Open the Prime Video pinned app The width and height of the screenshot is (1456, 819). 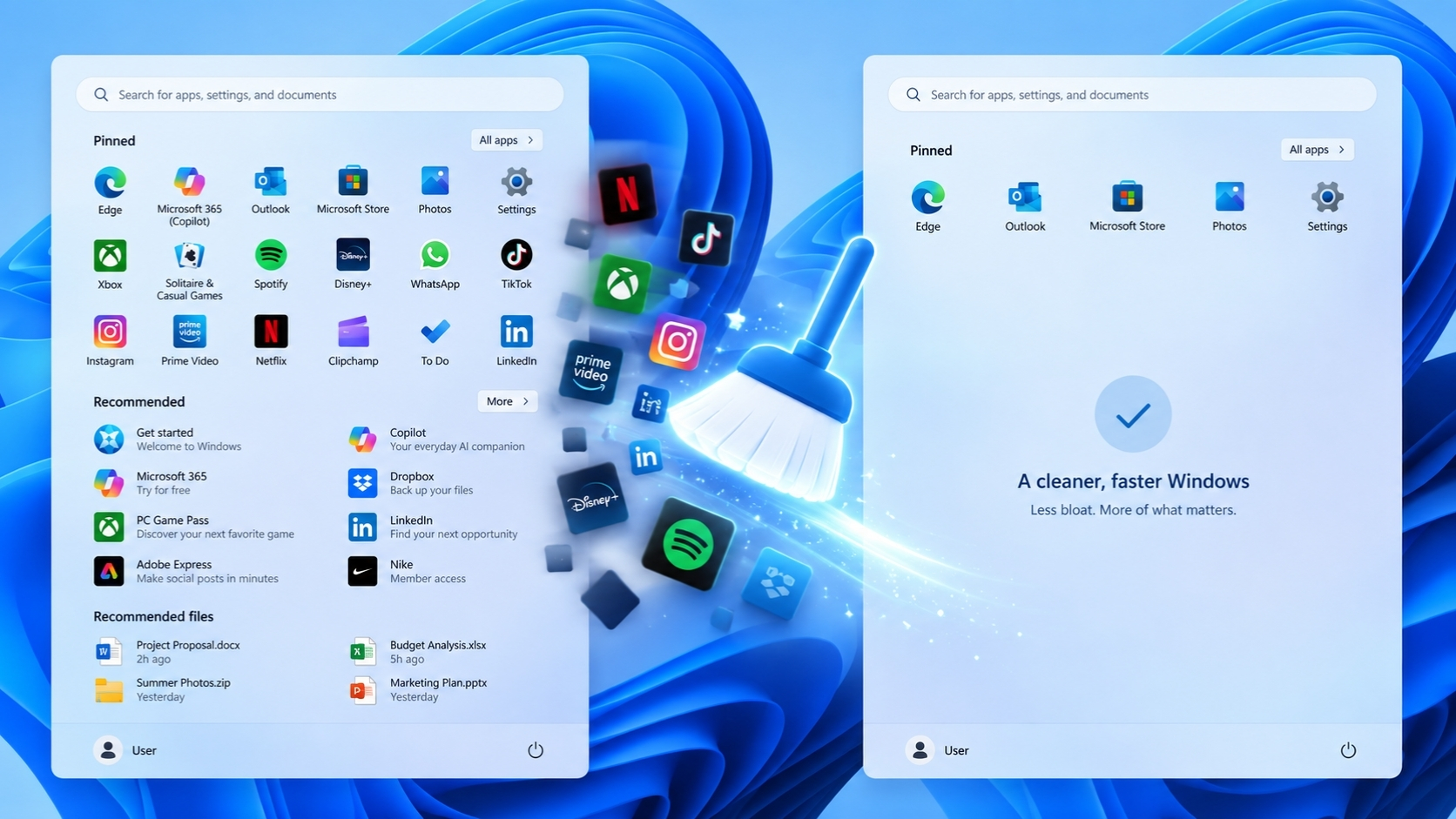tap(189, 341)
